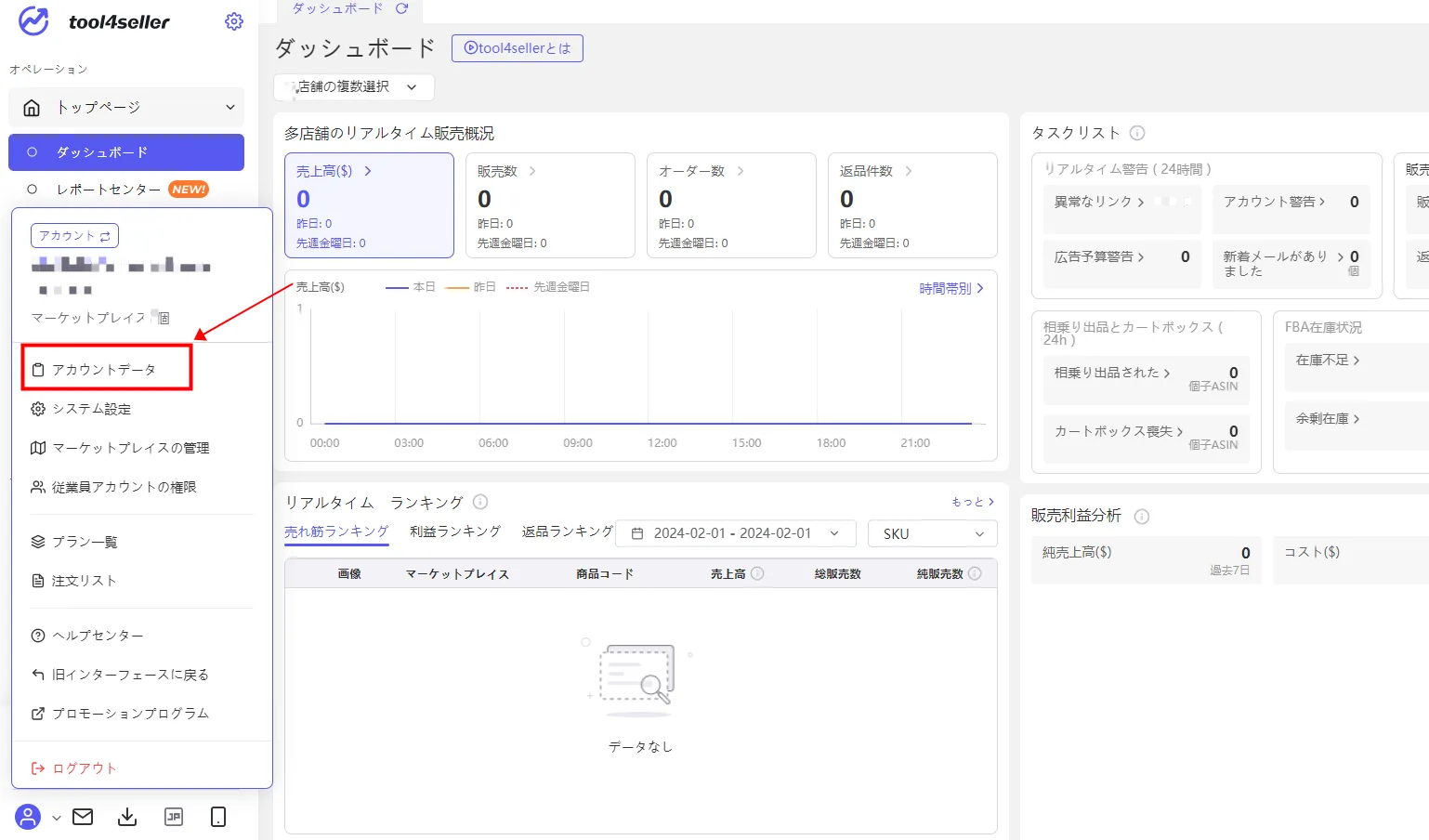This screenshot has height=840, width=1429.
Task: Click the JP language icon
Action: tap(174, 817)
